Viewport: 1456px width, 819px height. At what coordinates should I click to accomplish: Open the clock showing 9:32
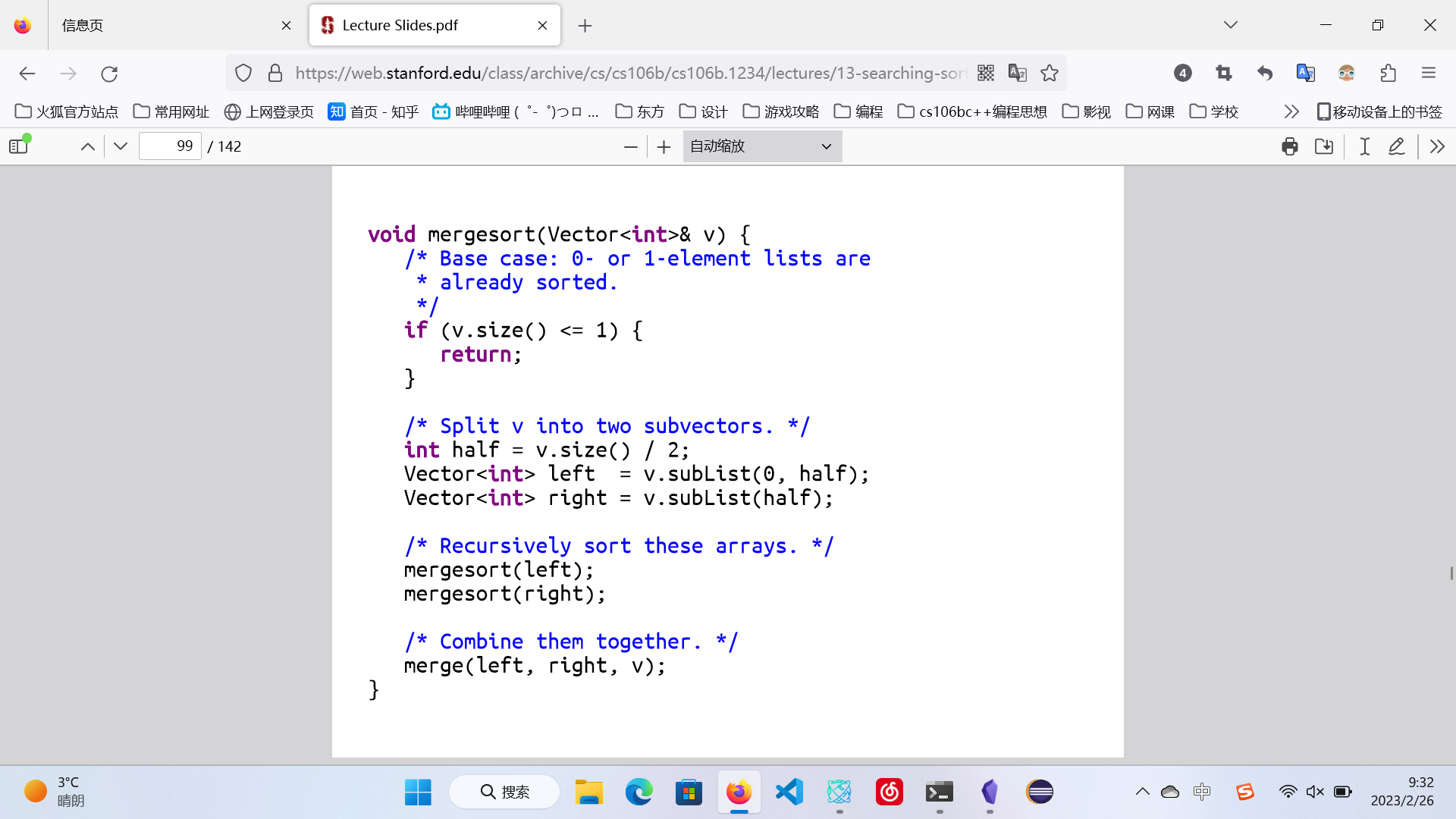(1402, 792)
